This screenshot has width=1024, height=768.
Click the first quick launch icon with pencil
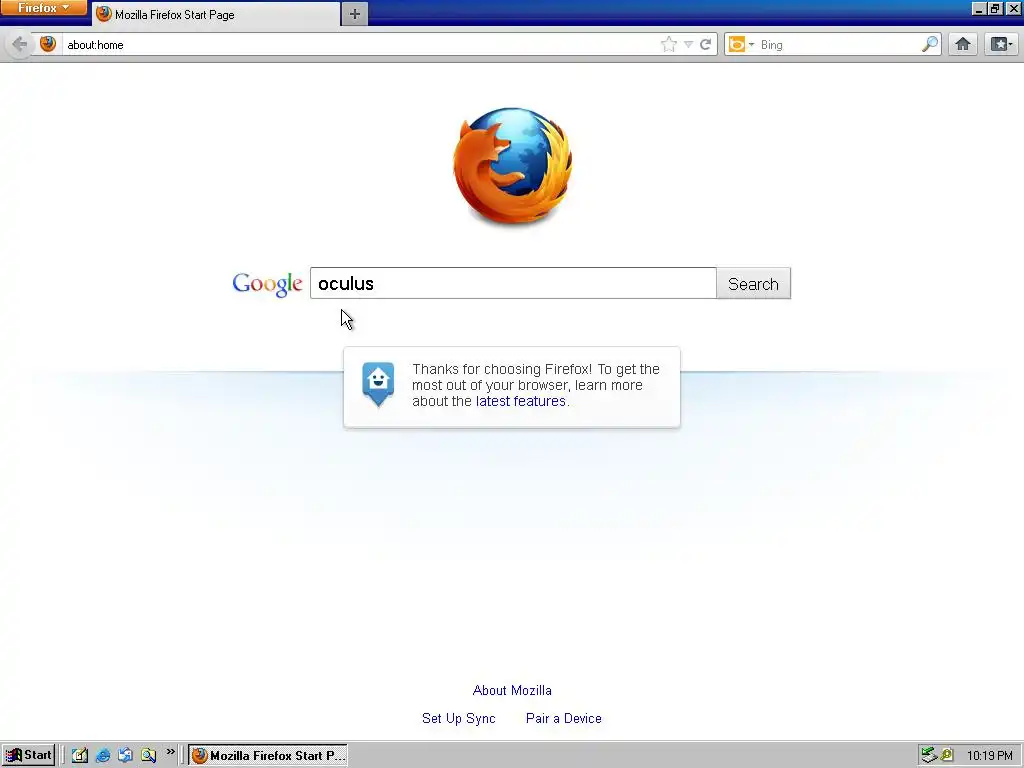[x=80, y=756]
